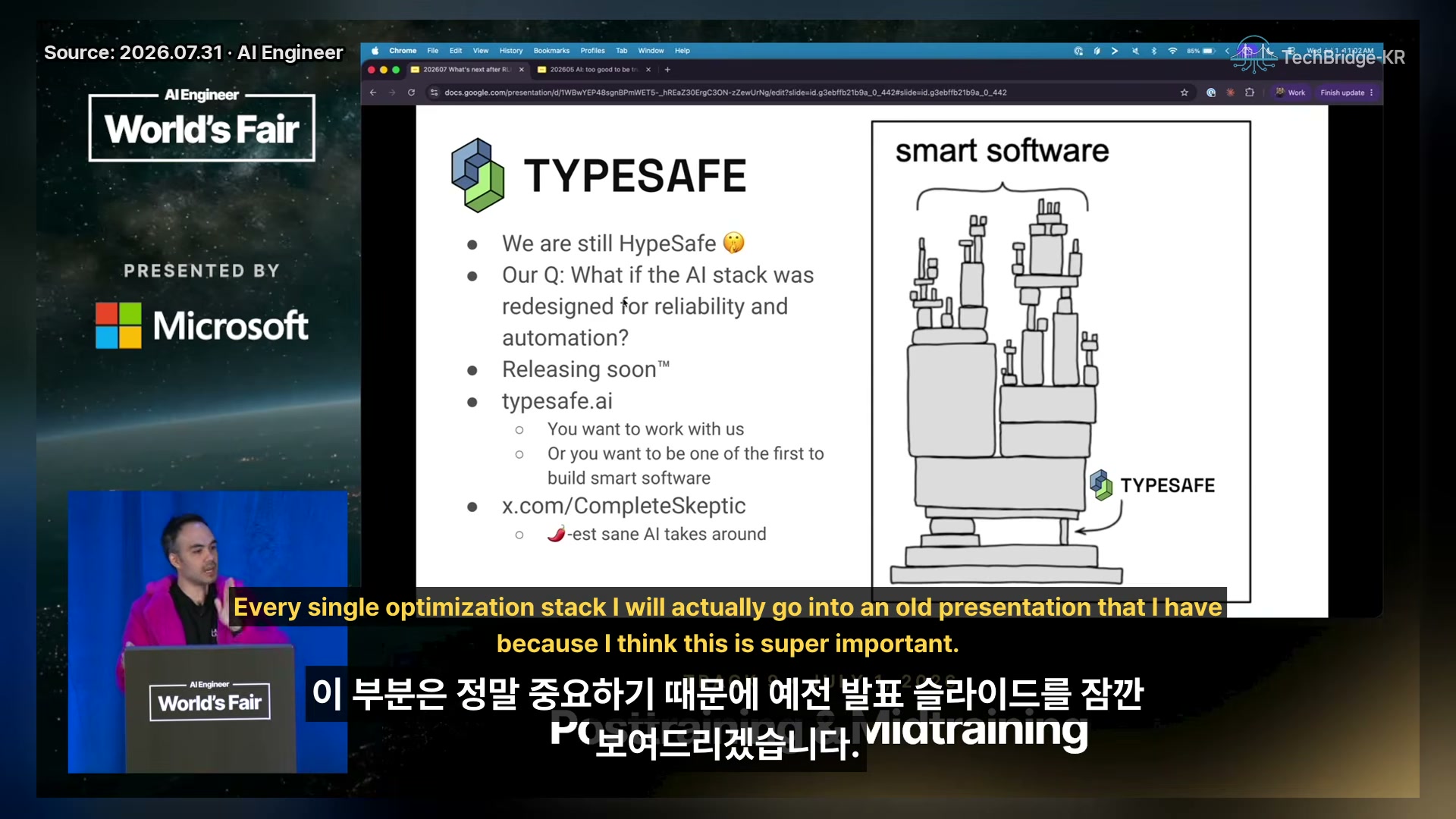1456x819 pixels.
Task: Select the large TYPESAFE slide heading
Action: (x=635, y=176)
